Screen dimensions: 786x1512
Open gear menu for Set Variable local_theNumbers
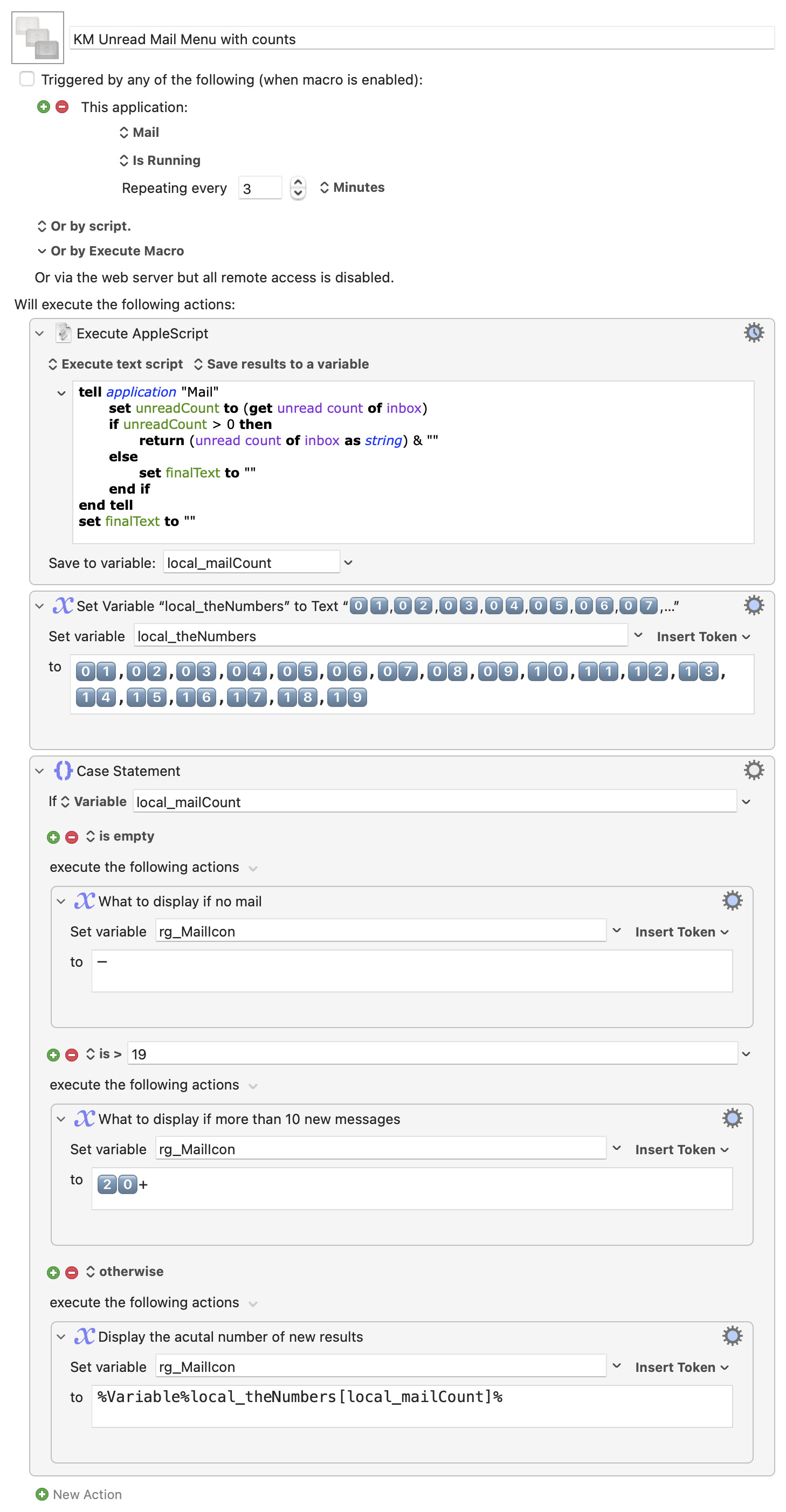pos(754,605)
